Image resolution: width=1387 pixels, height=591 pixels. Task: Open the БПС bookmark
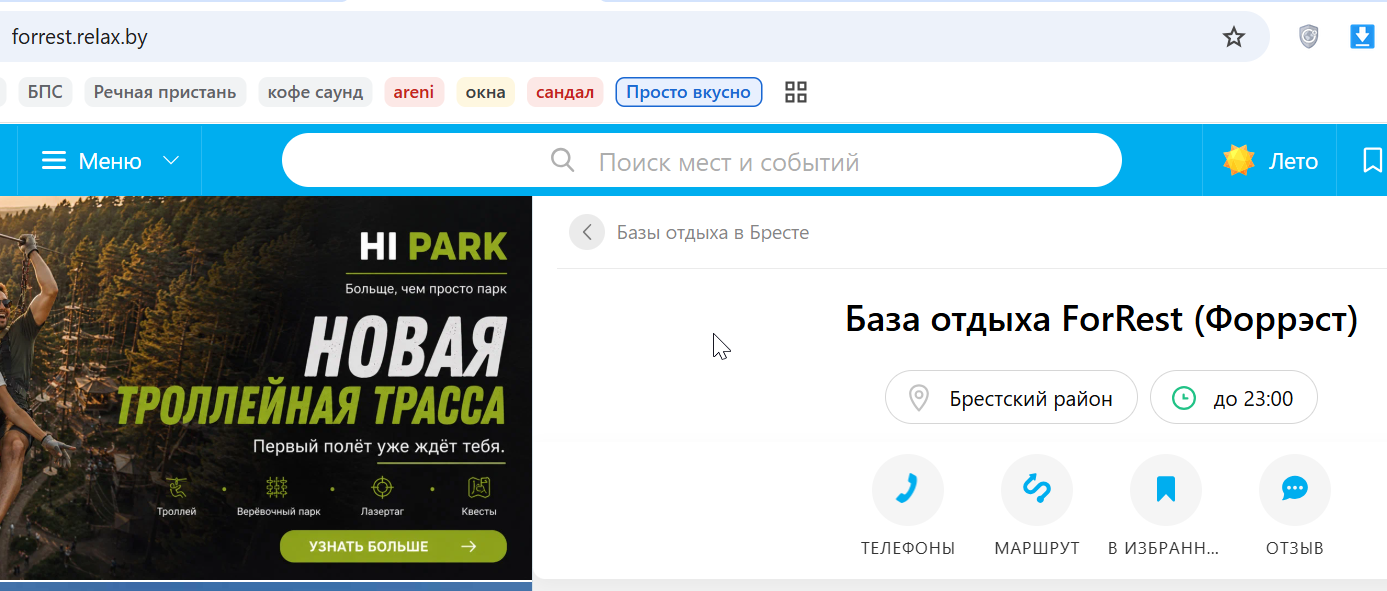[45, 93]
